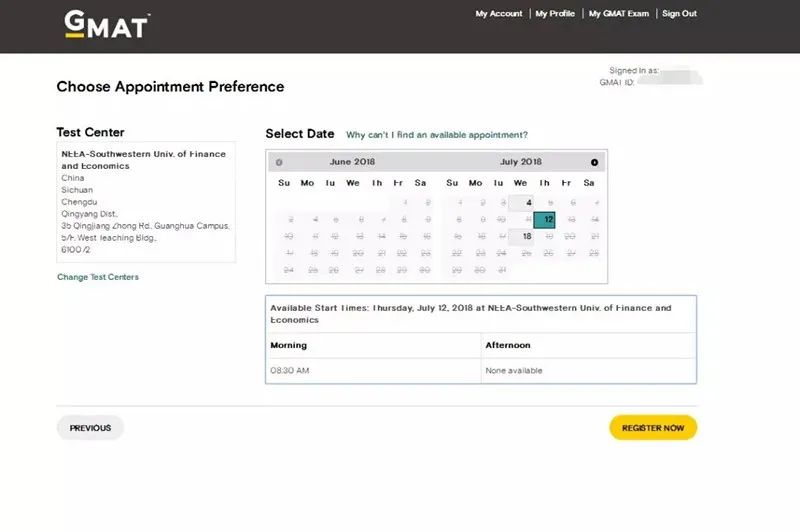Click the Morning column header
Image resolution: width=800 pixels, height=532 pixels.
[x=288, y=345]
